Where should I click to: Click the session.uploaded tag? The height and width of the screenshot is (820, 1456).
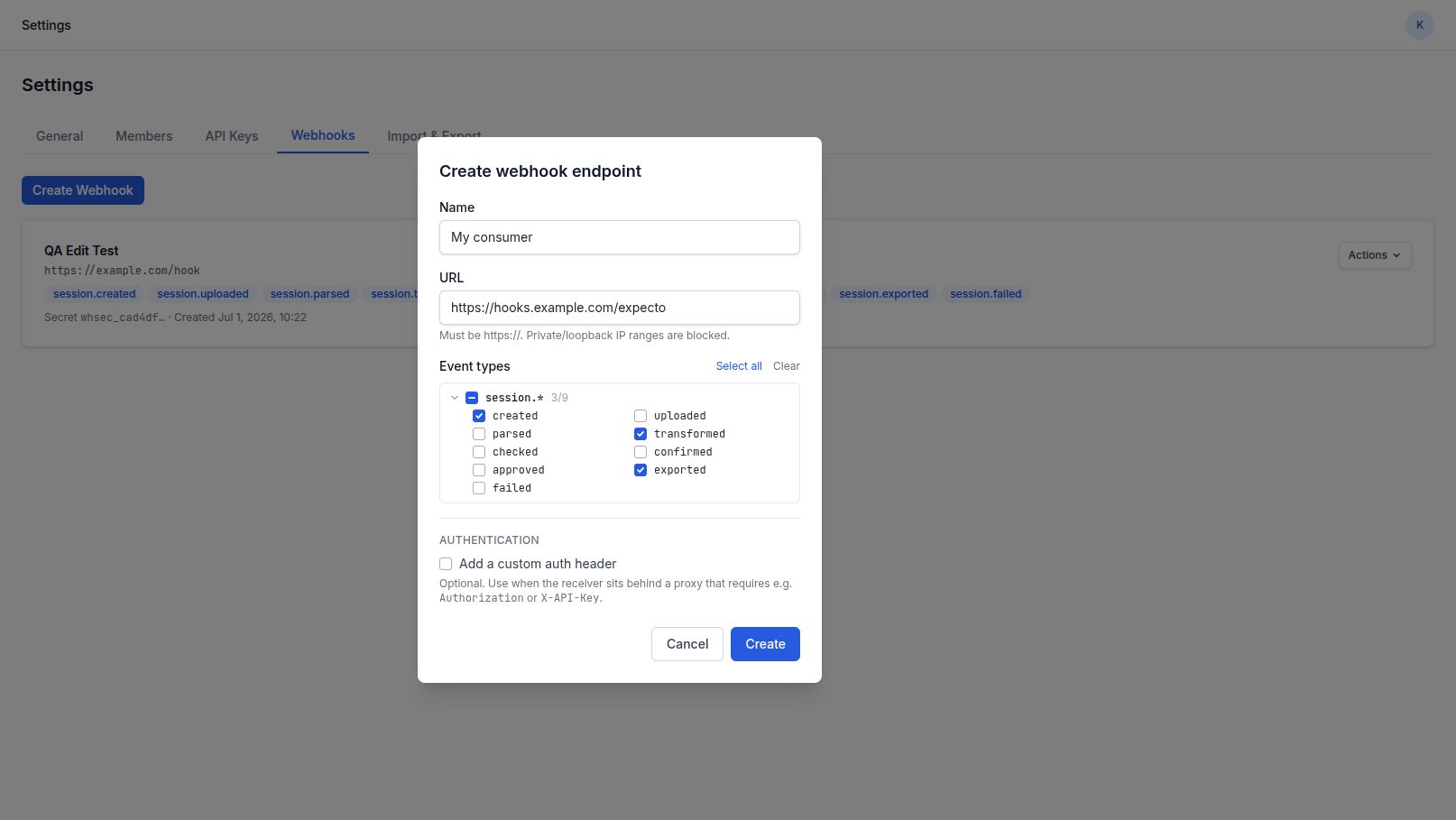[x=203, y=294]
